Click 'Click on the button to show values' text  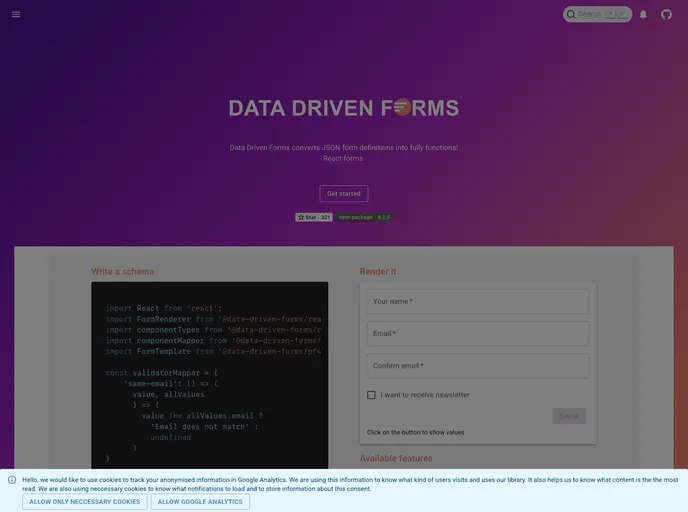(415, 432)
